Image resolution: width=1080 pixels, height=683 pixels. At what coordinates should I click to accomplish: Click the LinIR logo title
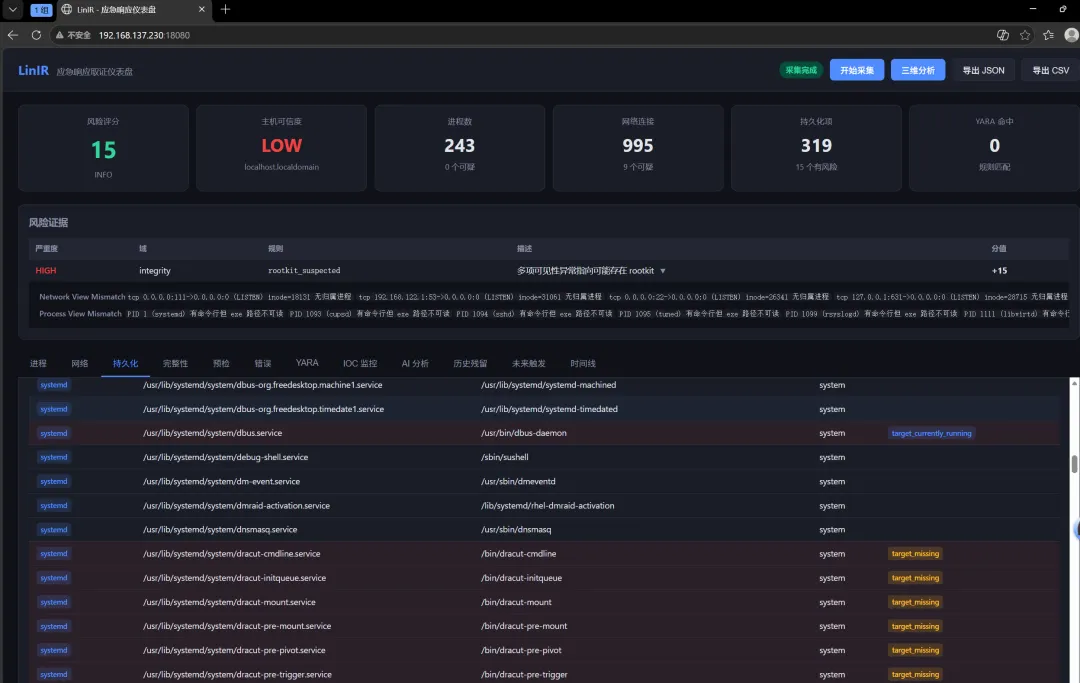pyautogui.click(x=33, y=70)
